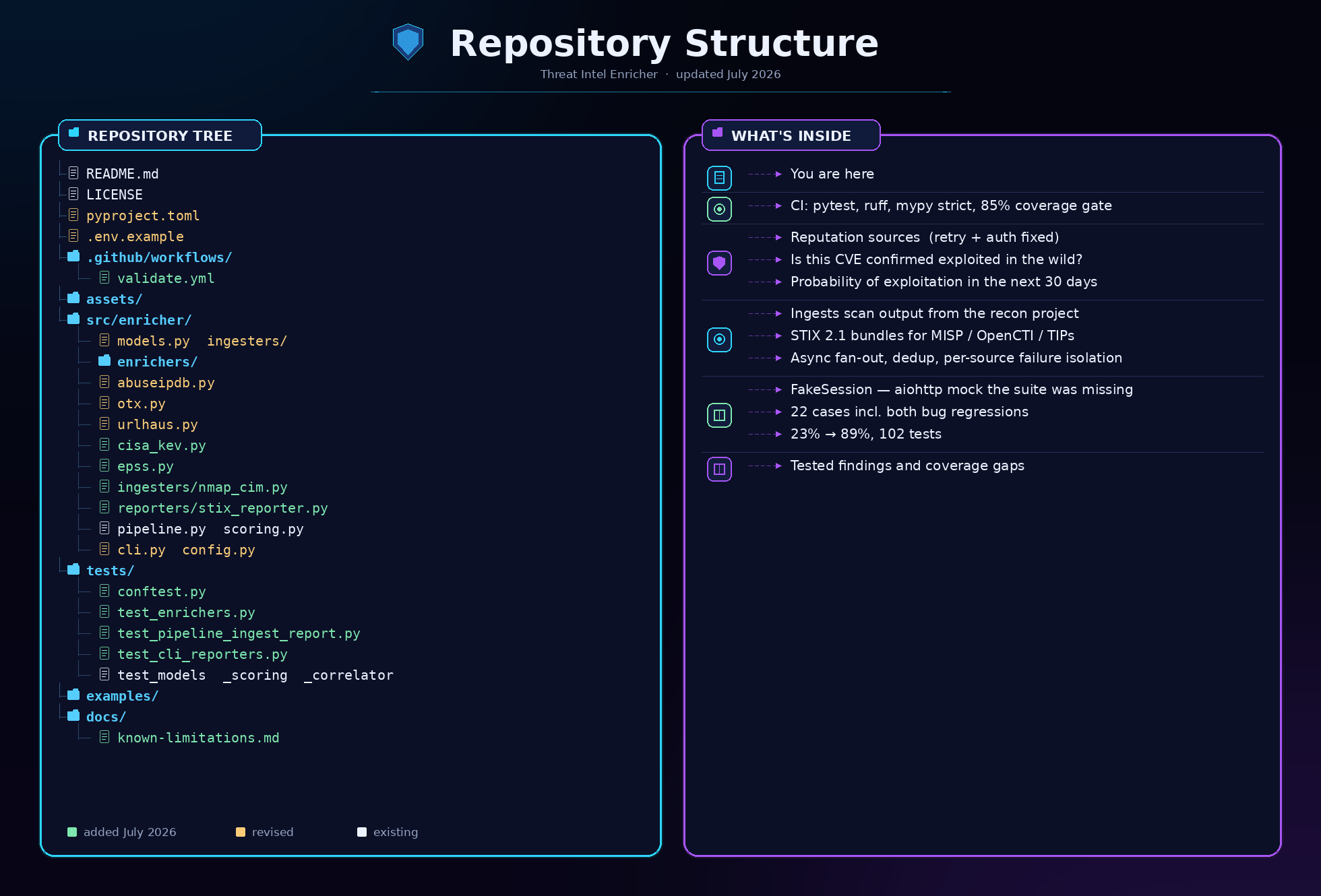This screenshot has height=896, width=1321.
Task: Expand the examples/ folder label
Action: [x=122, y=696]
